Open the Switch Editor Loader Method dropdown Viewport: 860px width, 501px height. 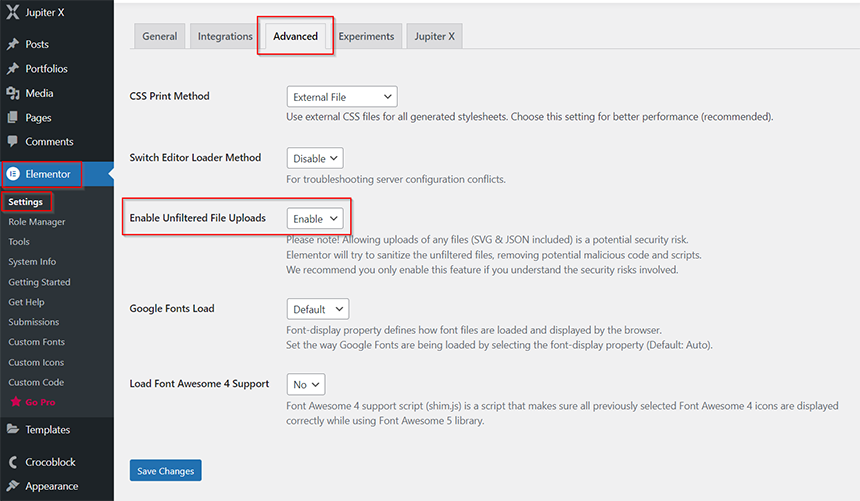click(x=315, y=158)
